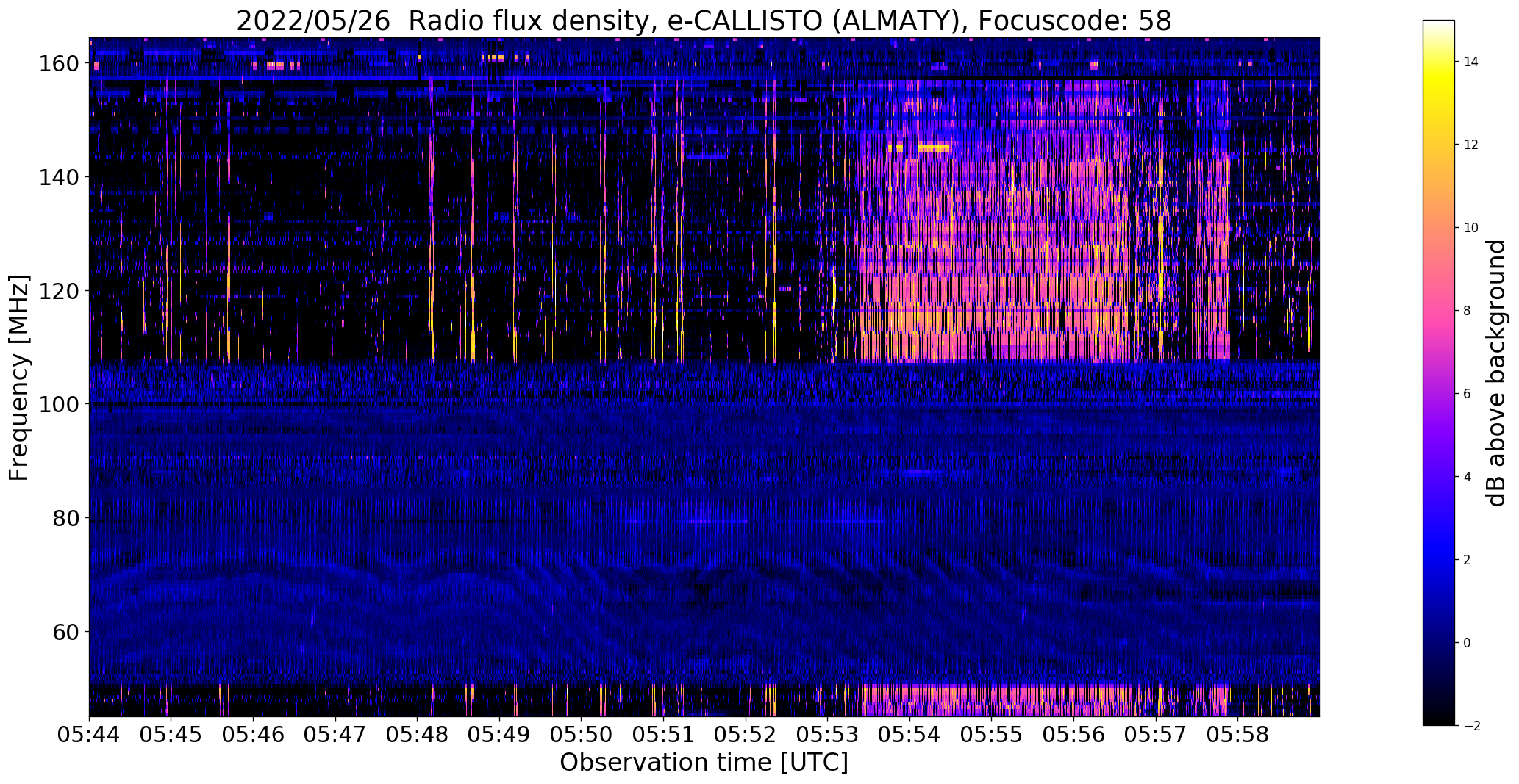Click the 05:55 time tick label
This screenshot has width=1519, height=784.
pyautogui.click(x=991, y=734)
